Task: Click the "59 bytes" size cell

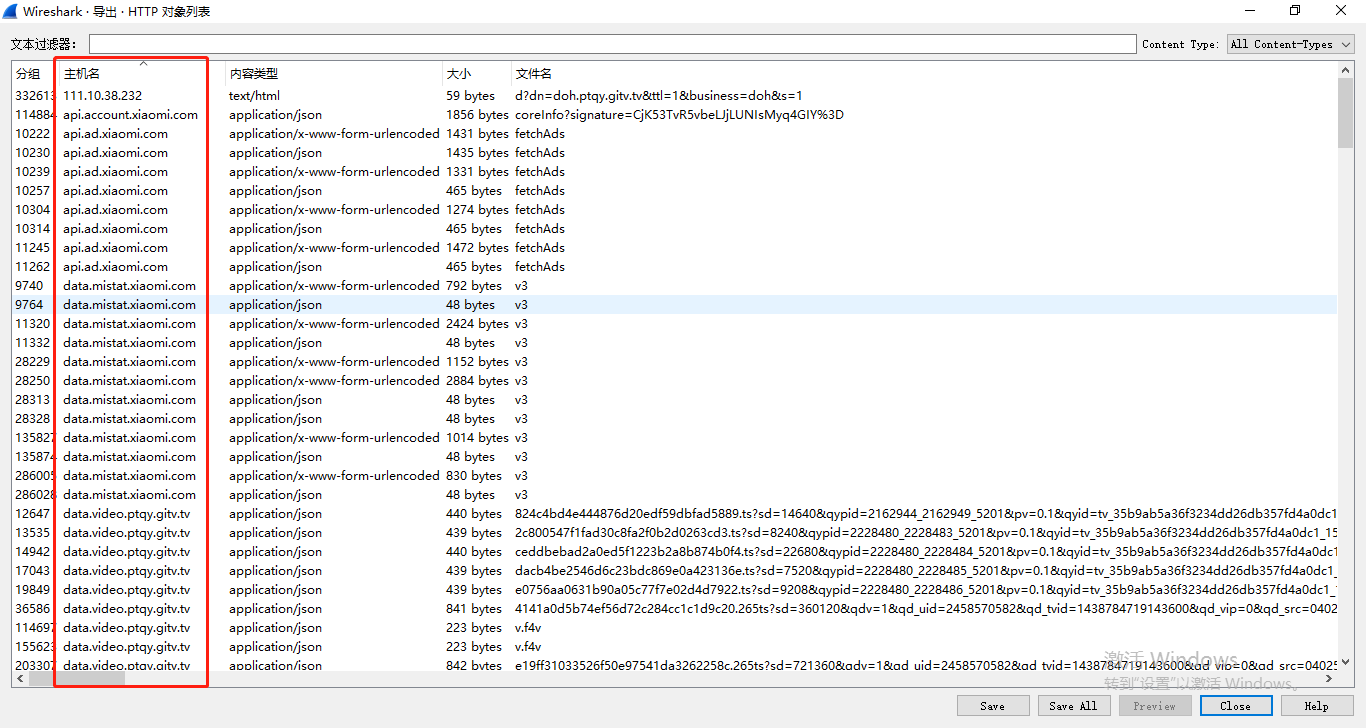Action: point(471,96)
